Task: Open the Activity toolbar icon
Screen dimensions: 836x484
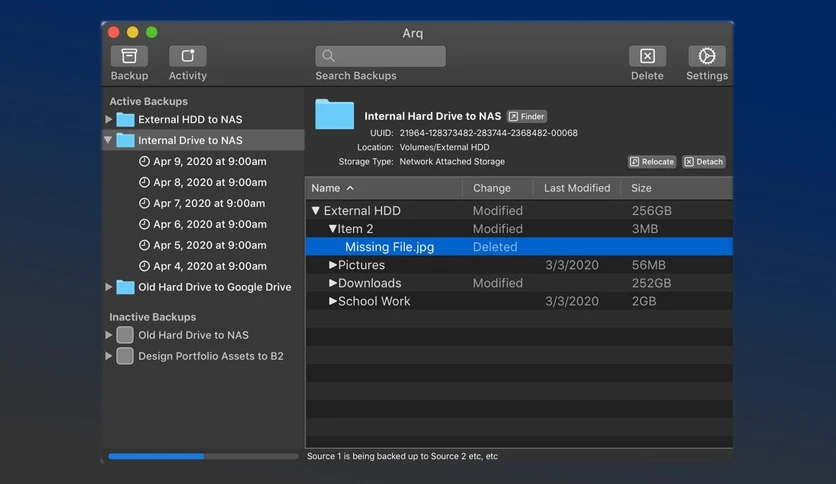Action: tap(188, 56)
